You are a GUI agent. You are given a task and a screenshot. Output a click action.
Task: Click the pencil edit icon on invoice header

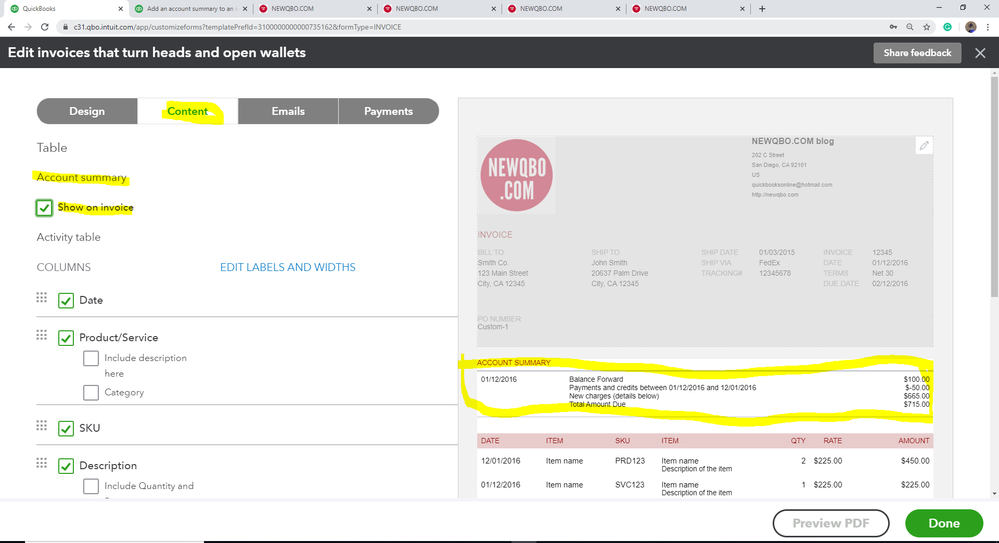924,145
